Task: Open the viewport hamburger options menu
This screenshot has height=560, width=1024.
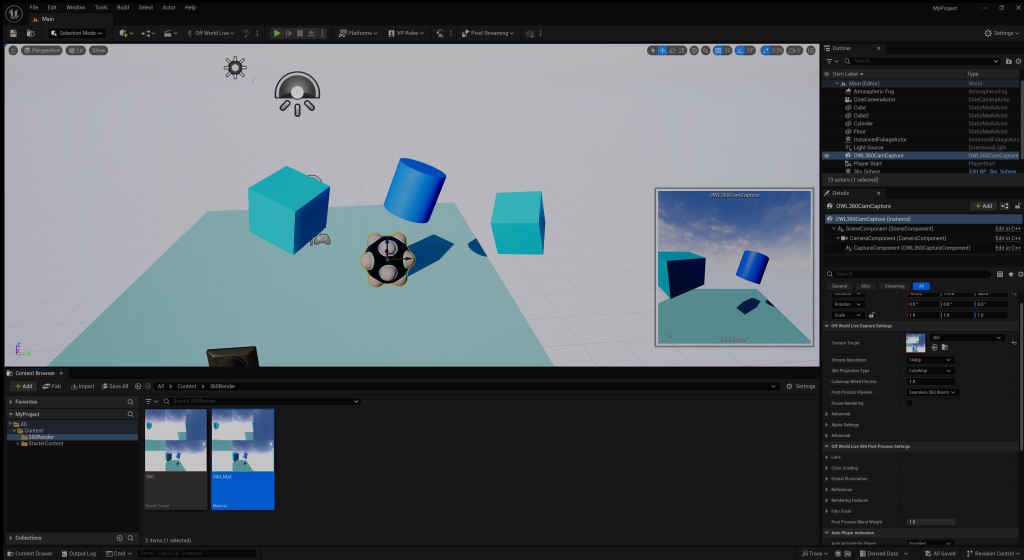Action: 12,50
